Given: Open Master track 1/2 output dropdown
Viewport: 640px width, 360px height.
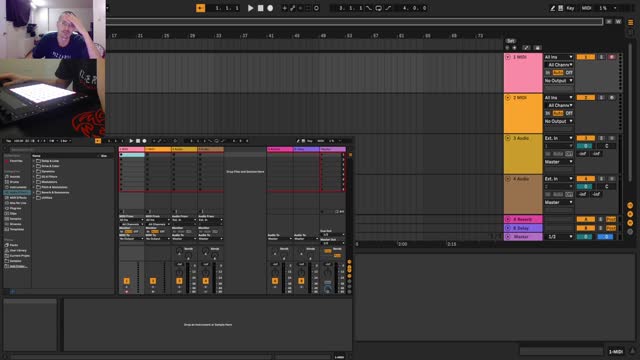Looking at the screenshot, I should click(558, 237).
